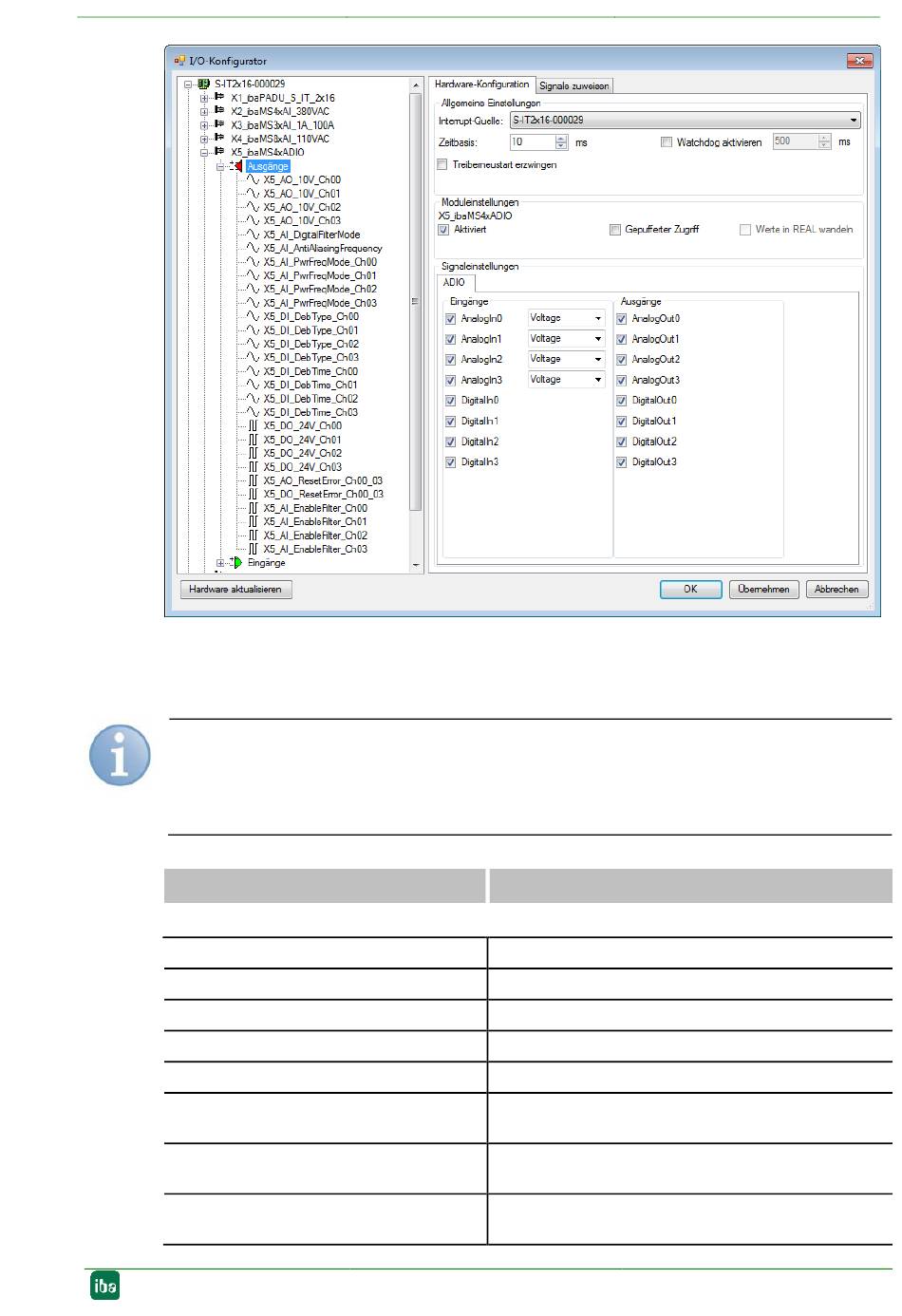
Task: Click the Zeitbasis input field
Action: point(532,142)
